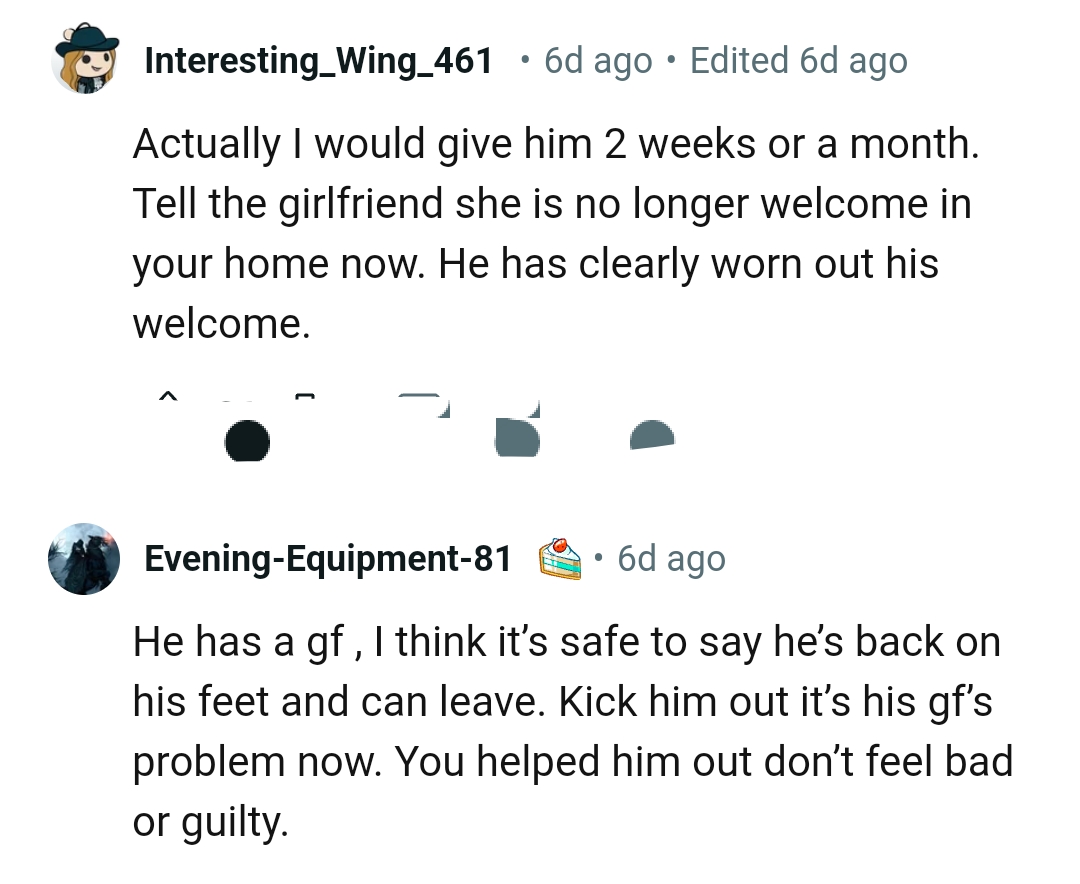Click the first comment's 6d ago timestamp
Image resolution: width=1080 pixels, height=884 pixels.
(x=596, y=60)
